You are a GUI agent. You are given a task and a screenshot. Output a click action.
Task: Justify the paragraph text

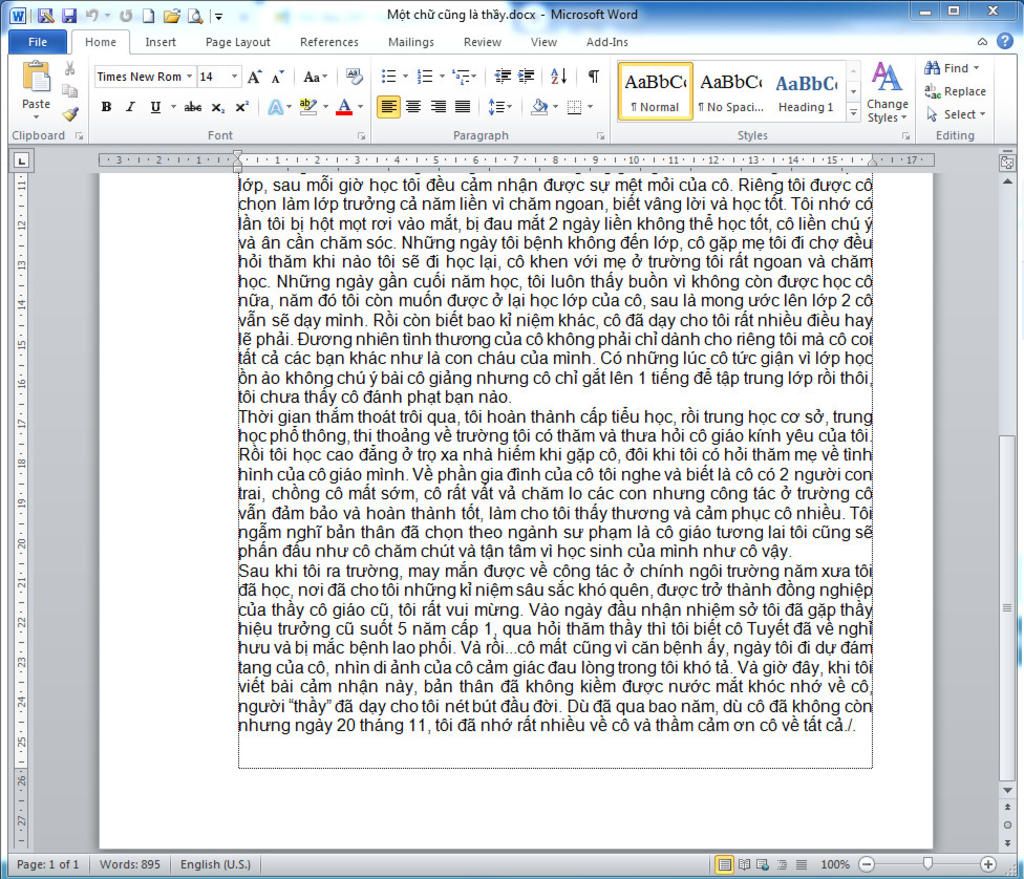pos(462,106)
